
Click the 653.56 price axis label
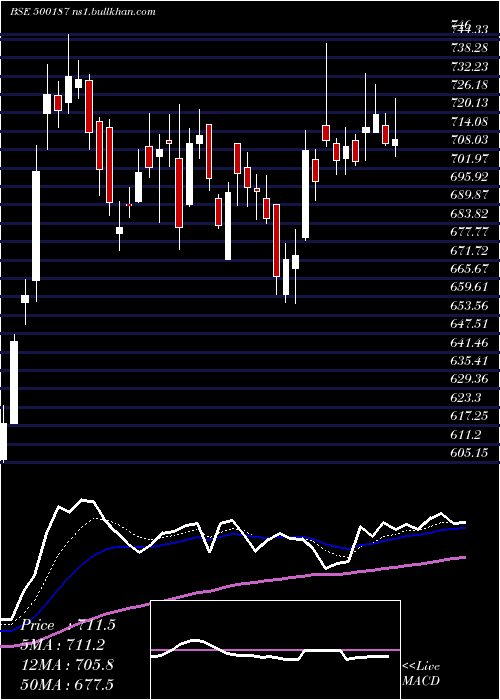click(x=470, y=305)
